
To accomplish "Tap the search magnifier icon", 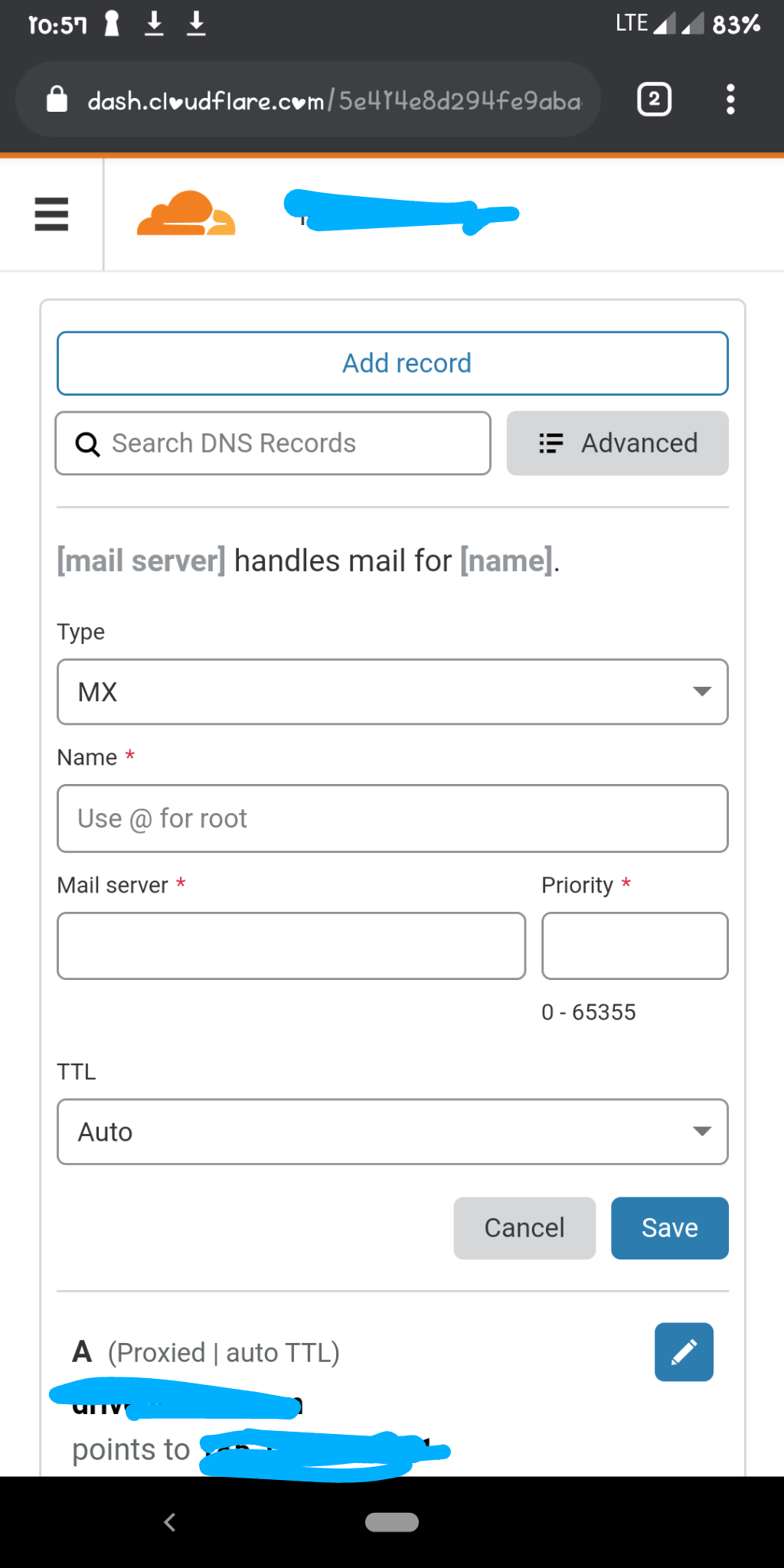I will click(x=87, y=444).
